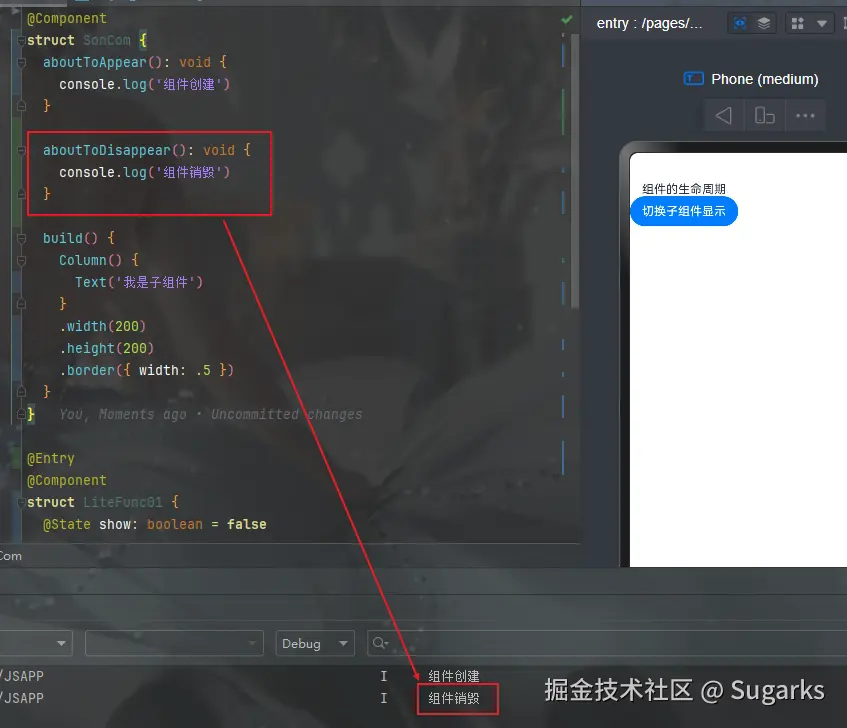Open the leftmost log panel dropdown arrow
The image size is (847, 728).
[x=61, y=643]
